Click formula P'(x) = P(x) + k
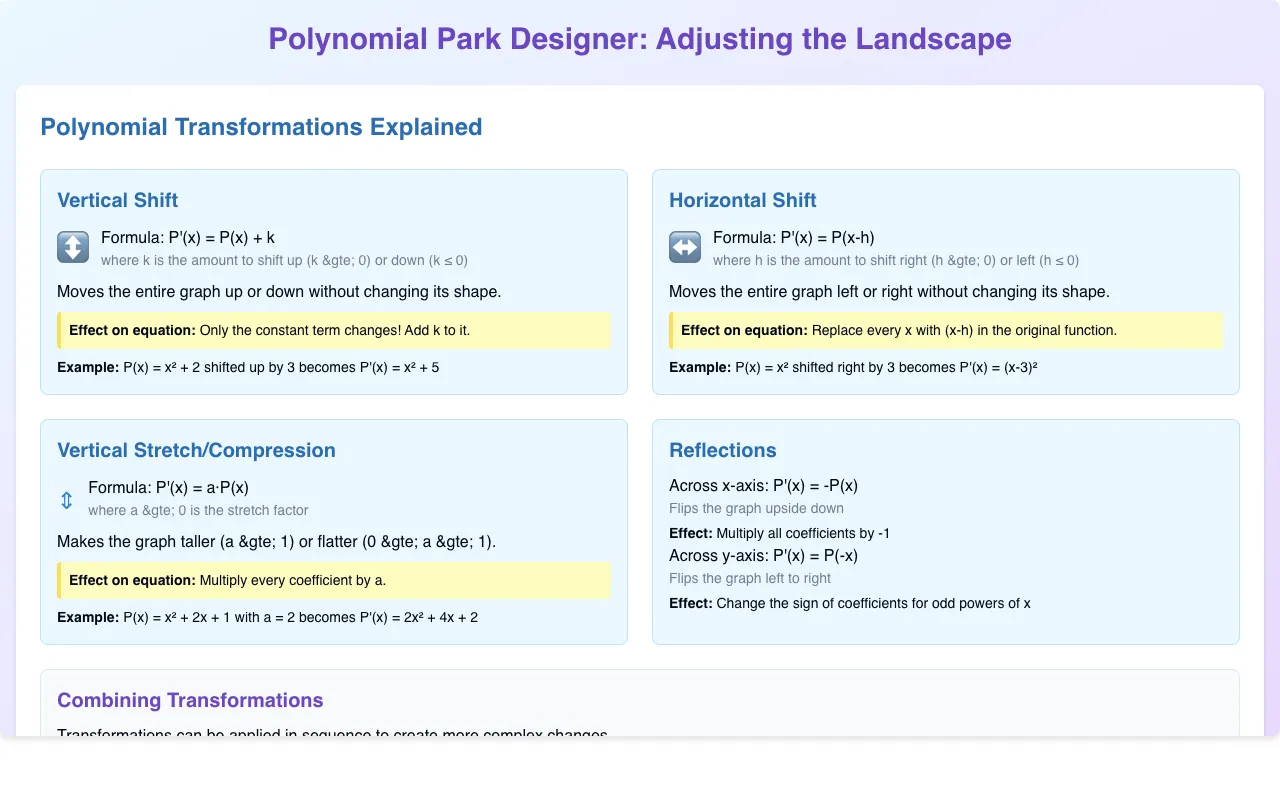The image size is (1280, 800). (188, 238)
